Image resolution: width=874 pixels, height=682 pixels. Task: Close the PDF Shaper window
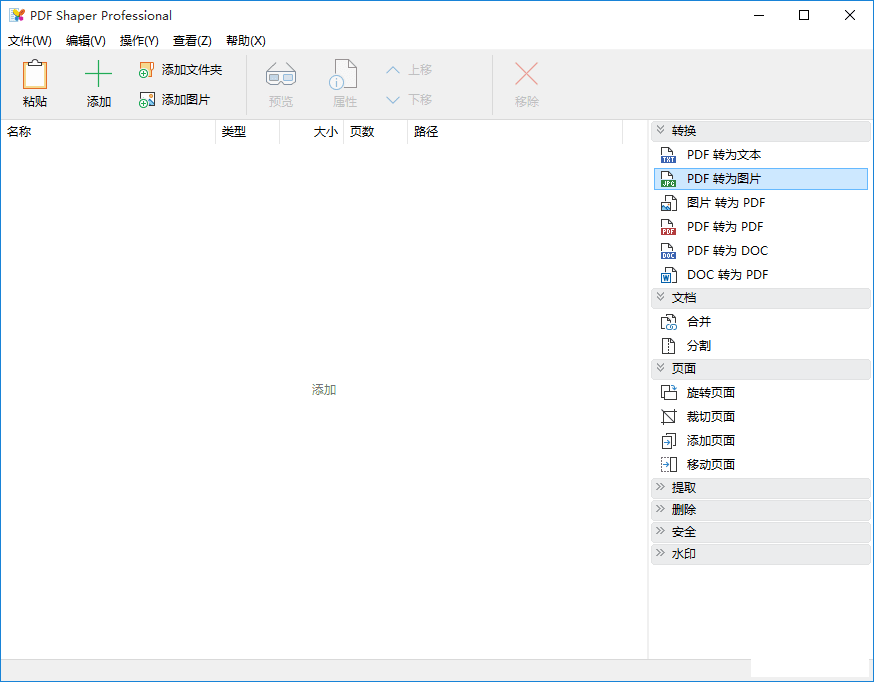tap(849, 15)
